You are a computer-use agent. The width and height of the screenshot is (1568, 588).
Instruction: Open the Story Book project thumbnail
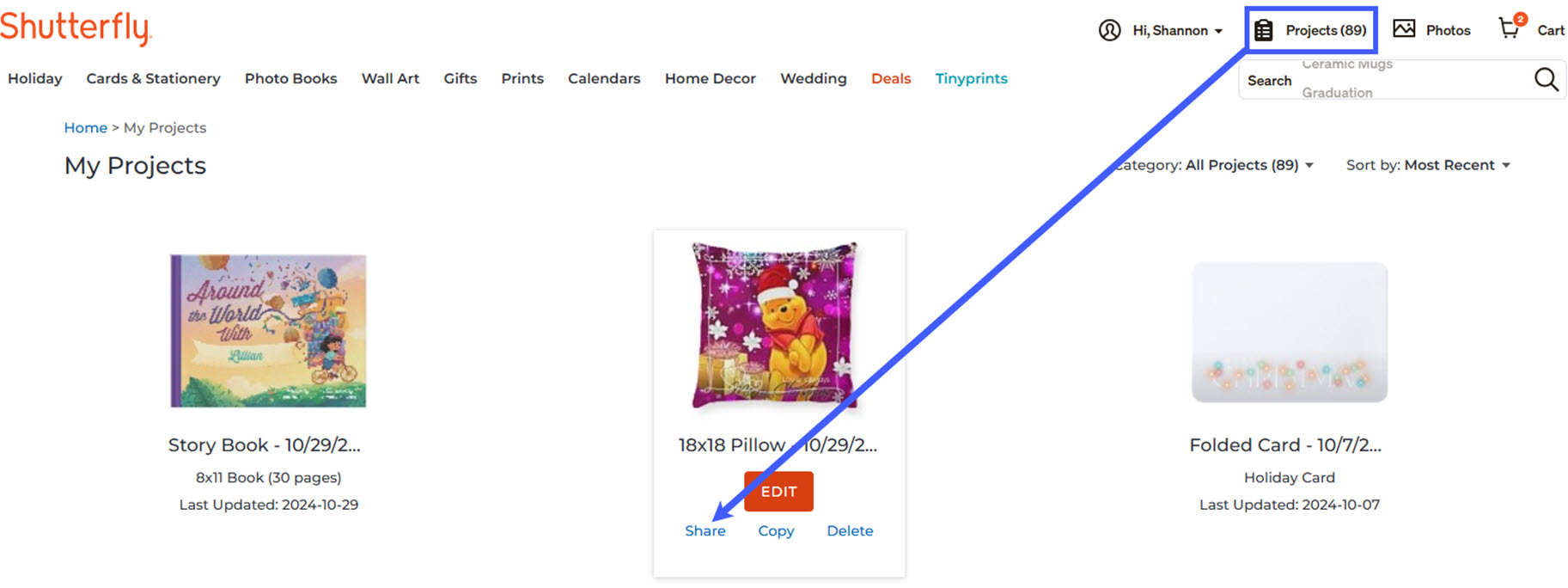[x=268, y=331]
